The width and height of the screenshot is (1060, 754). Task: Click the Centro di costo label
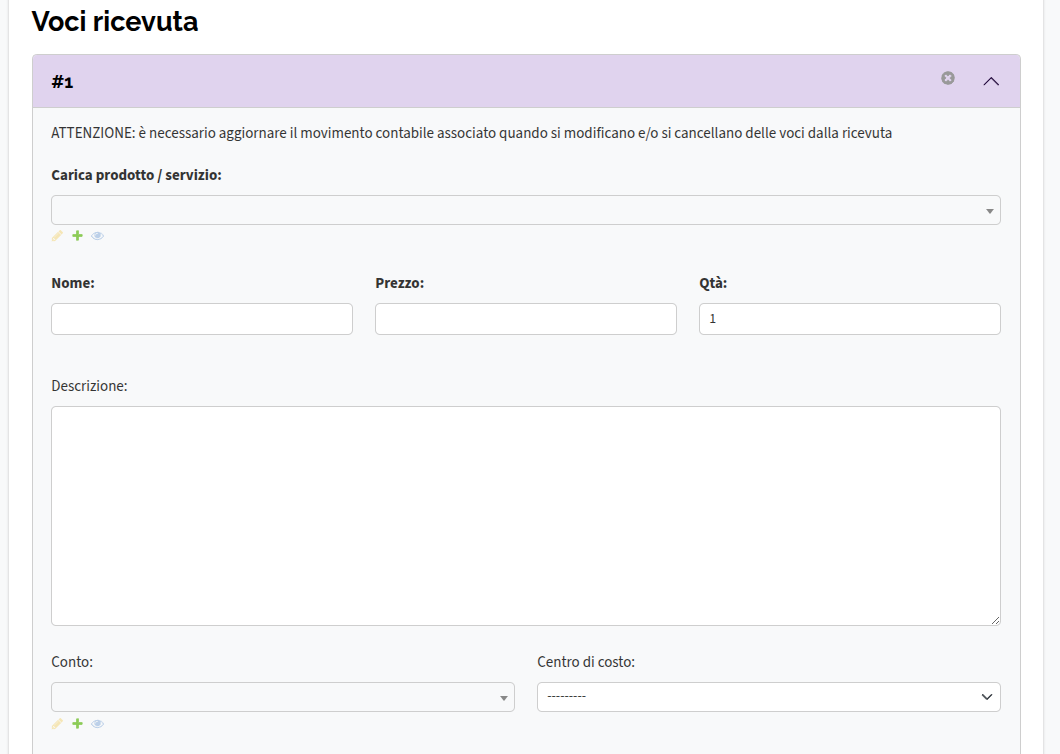586,662
